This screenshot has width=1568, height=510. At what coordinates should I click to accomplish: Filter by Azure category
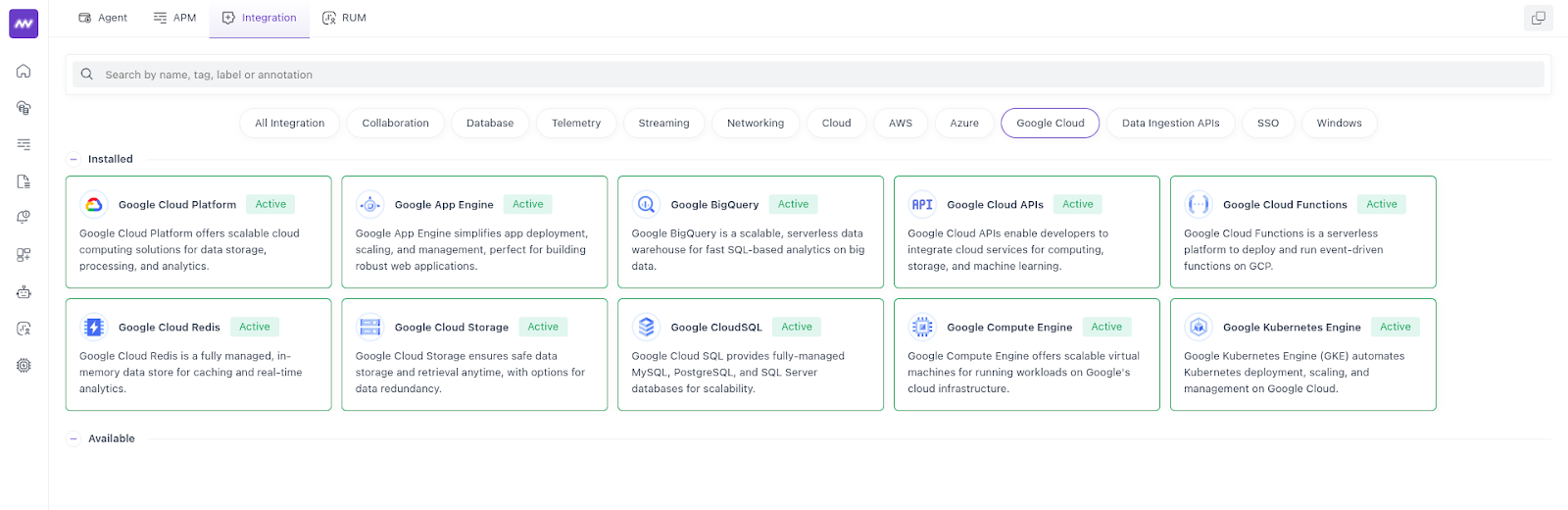(964, 124)
